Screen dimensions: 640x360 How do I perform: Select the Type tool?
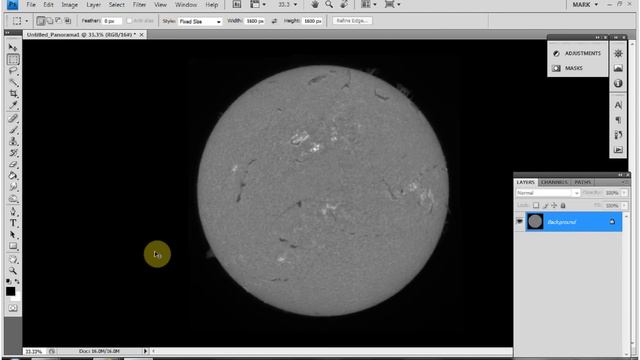[13, 223]
